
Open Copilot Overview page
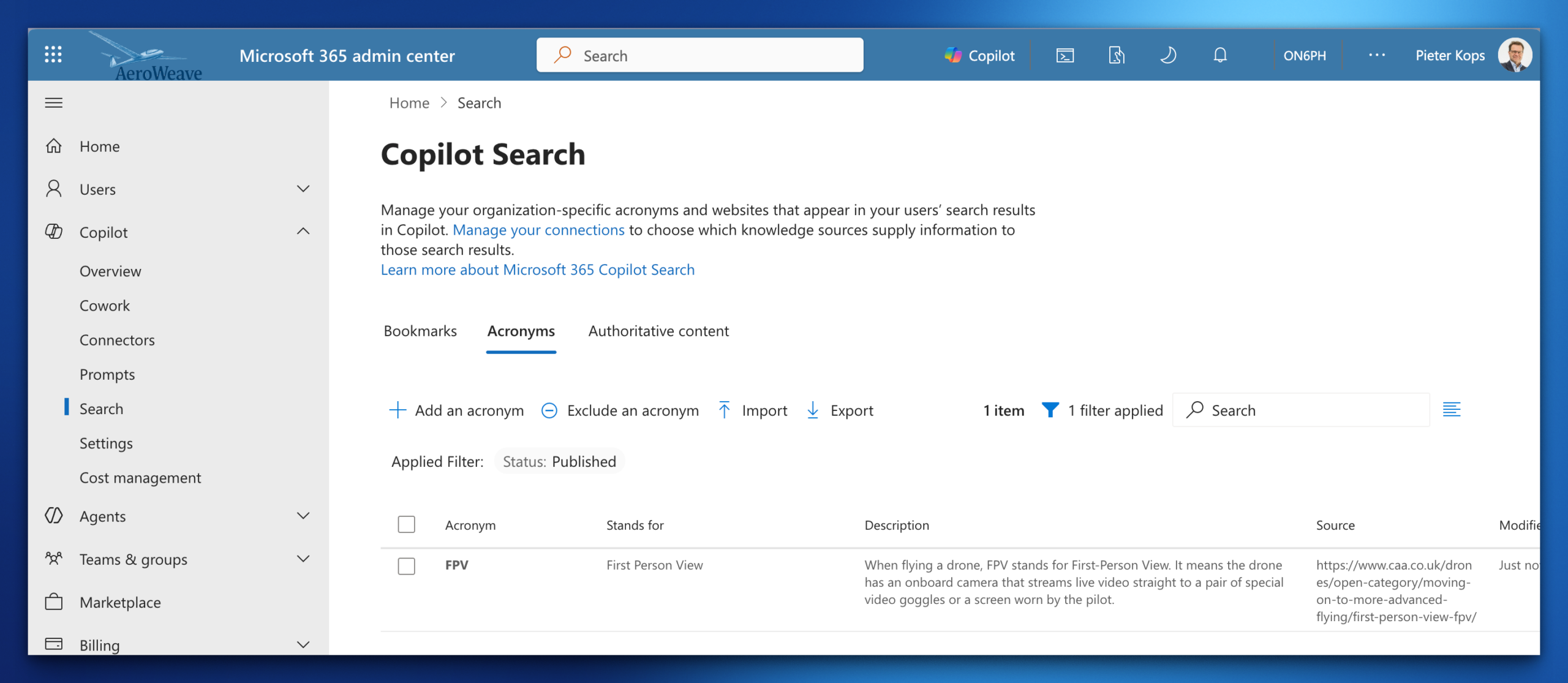[x=110, y=271]
